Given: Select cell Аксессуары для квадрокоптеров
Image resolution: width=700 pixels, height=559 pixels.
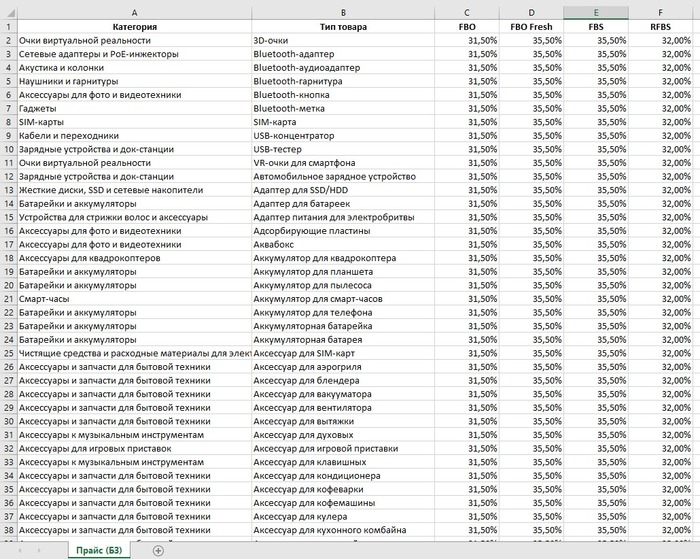Looking at the screenshot, I should click(134, 258).
